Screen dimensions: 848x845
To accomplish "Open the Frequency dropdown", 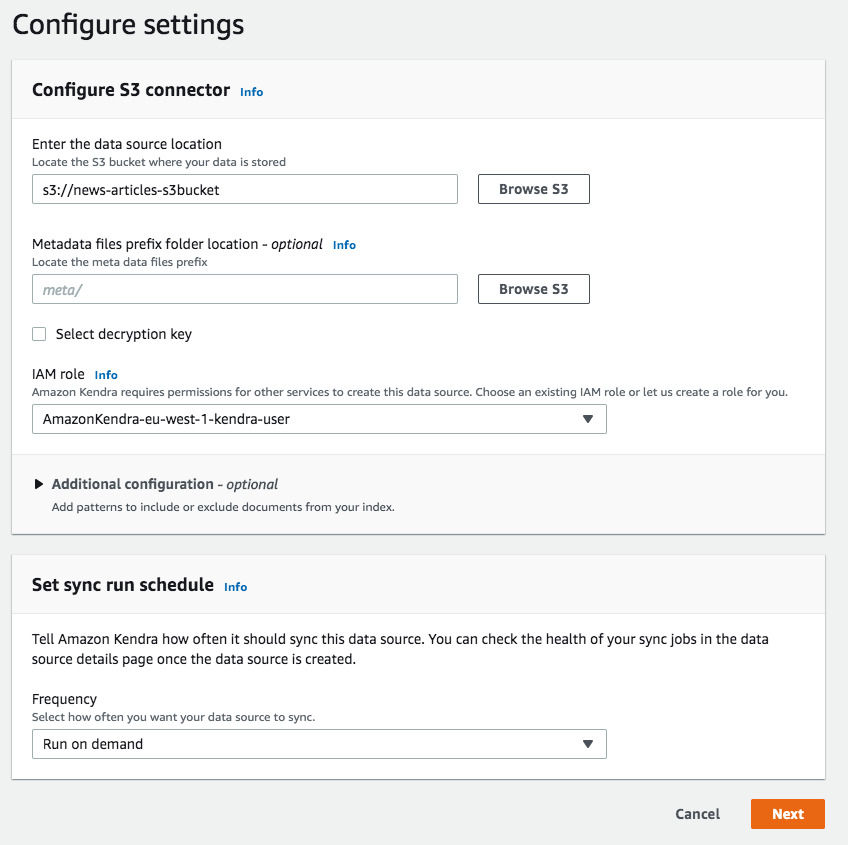I will [318, 744].
